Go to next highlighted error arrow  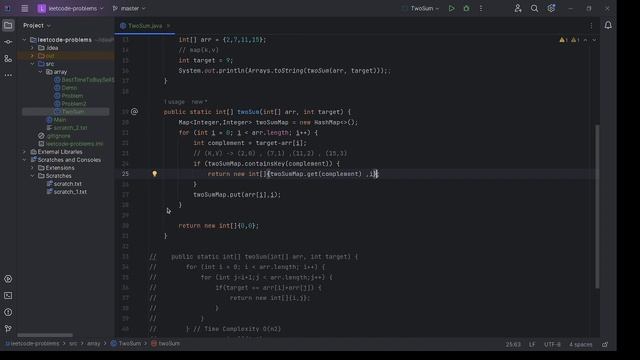point(594,40)
